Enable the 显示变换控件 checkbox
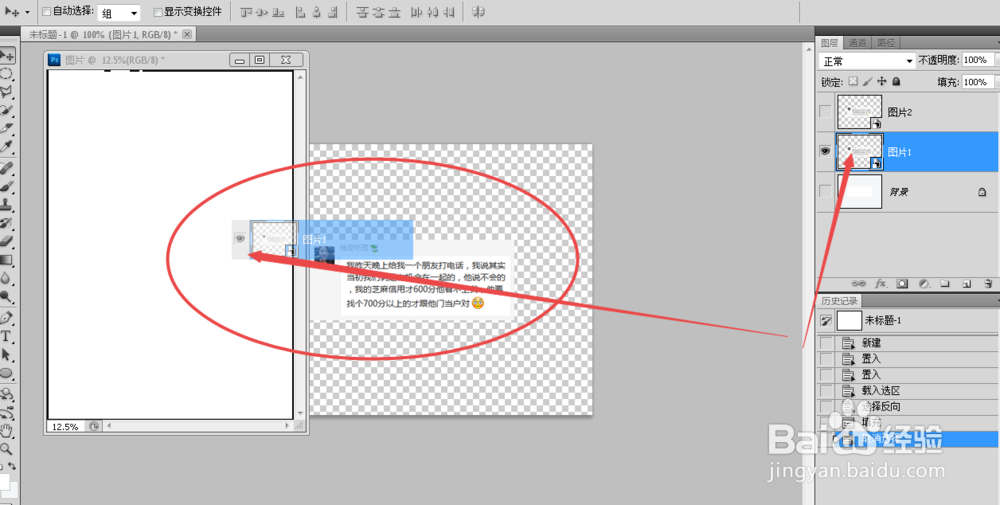The image size is (1000, 505). point(158,11)
